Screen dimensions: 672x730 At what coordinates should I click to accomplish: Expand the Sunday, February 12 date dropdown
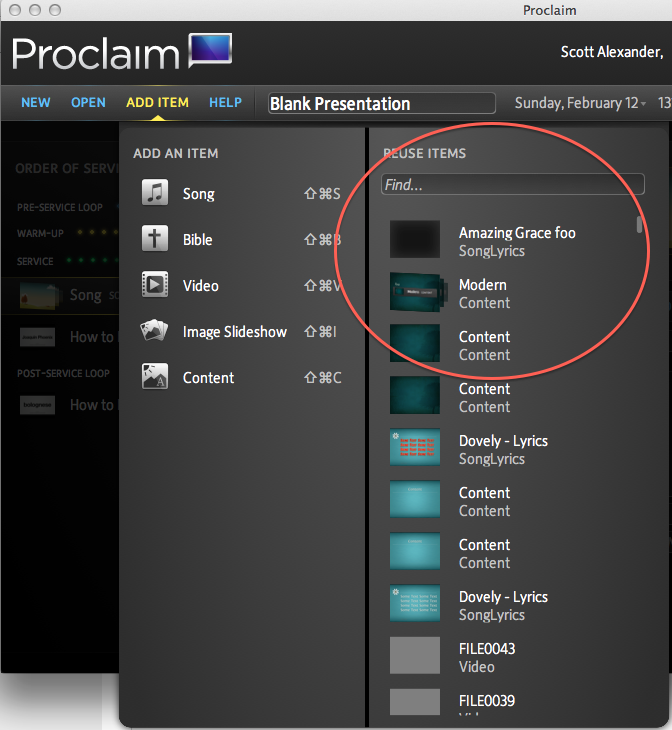[580, 103]
